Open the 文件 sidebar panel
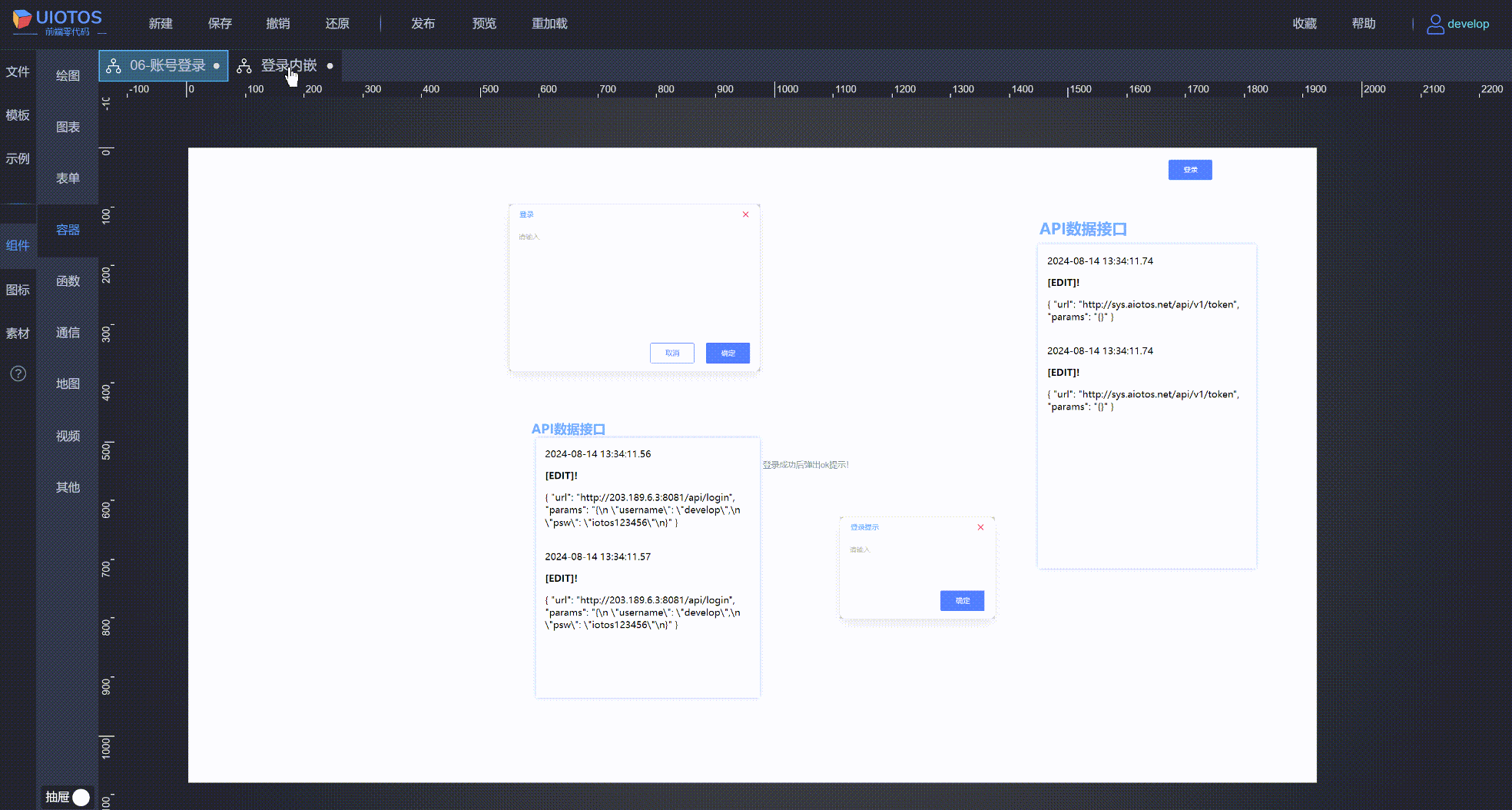The image size is (1512, 810). [x=18, y=71]
